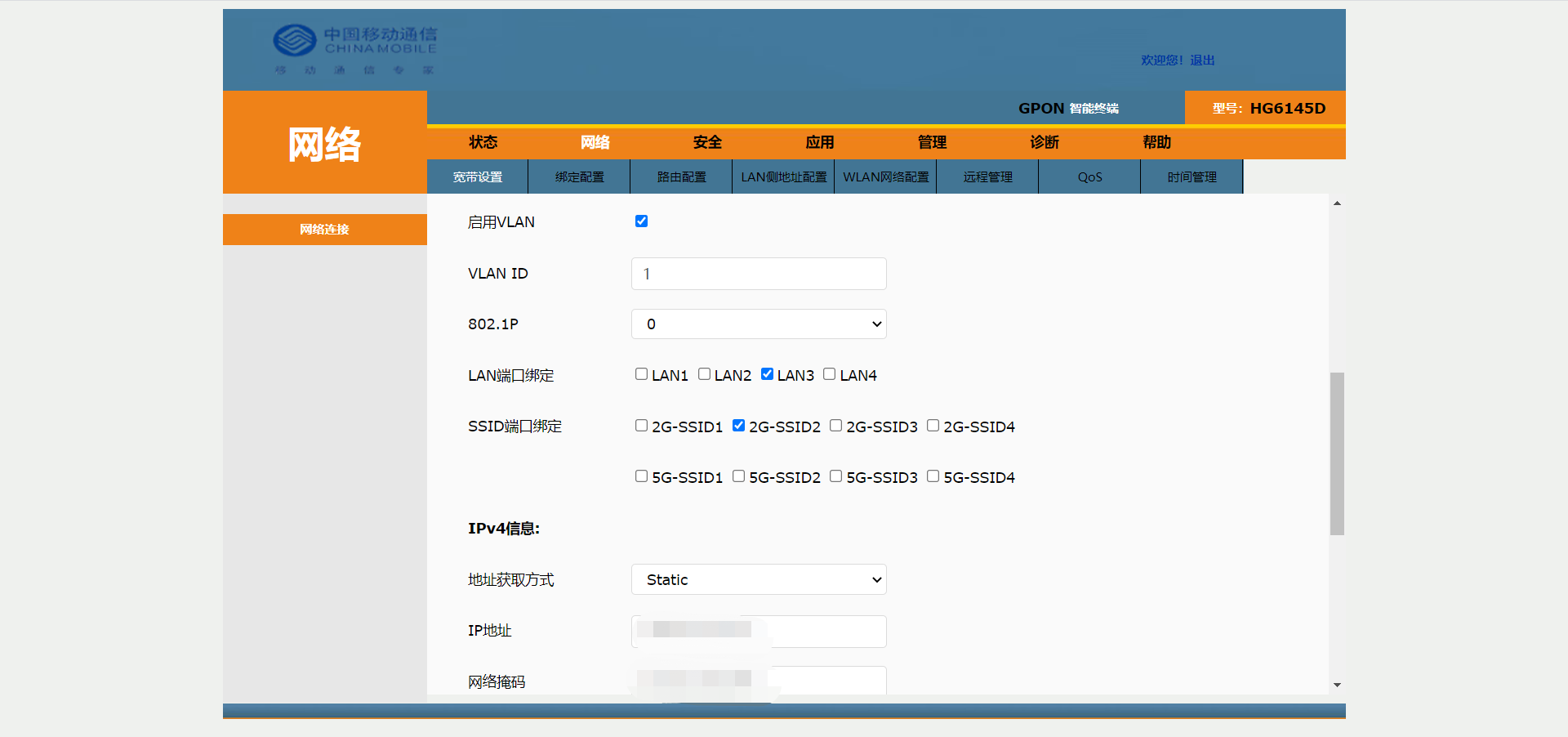Viewport: 1568px width, 737px height.
Task: Enable 5G-SSID4 binding checkbox
Action: tap(933, 476)
